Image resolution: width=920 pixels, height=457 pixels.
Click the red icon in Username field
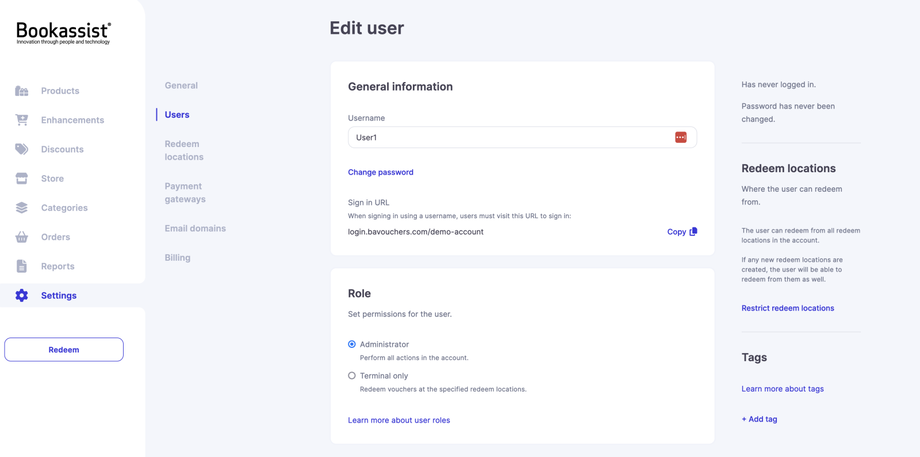(x=681, y=138)
